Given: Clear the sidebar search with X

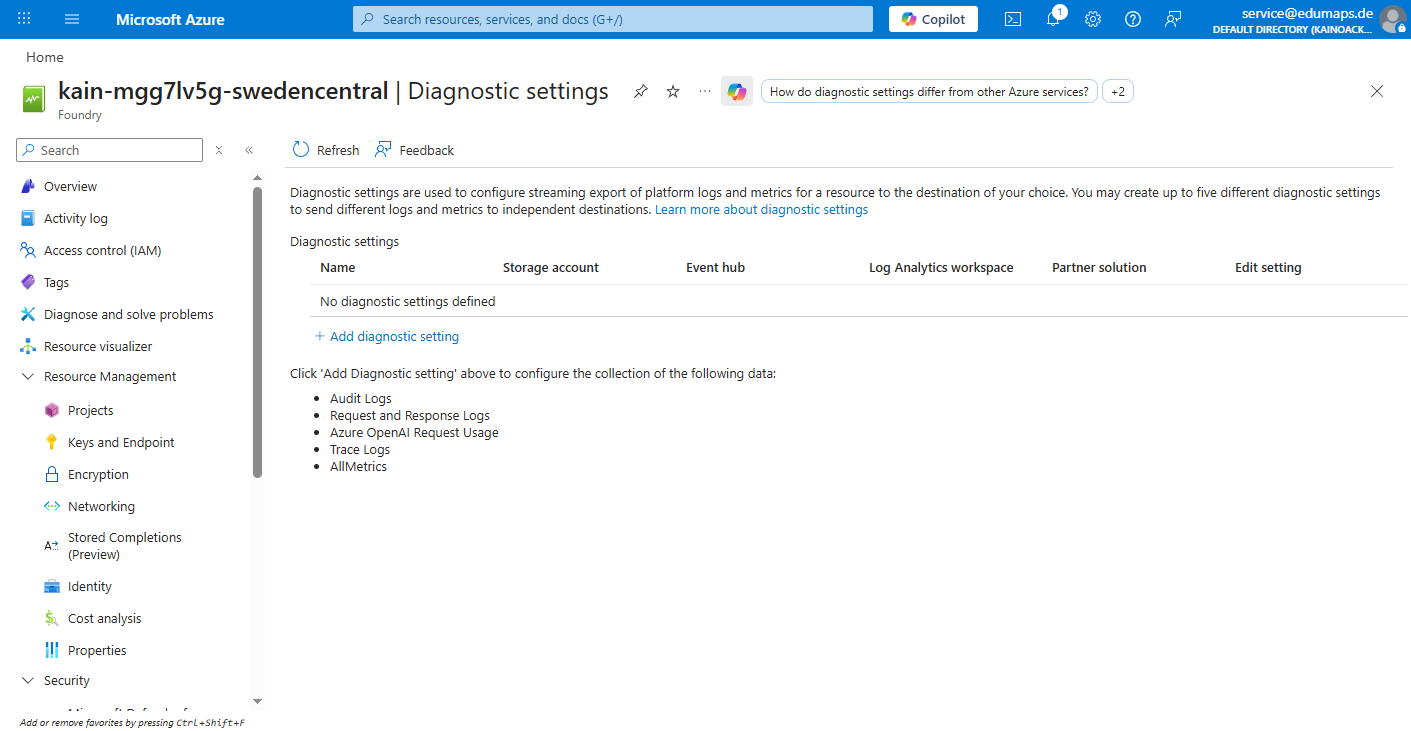Looking at the screenshot, I should [219, 150].
